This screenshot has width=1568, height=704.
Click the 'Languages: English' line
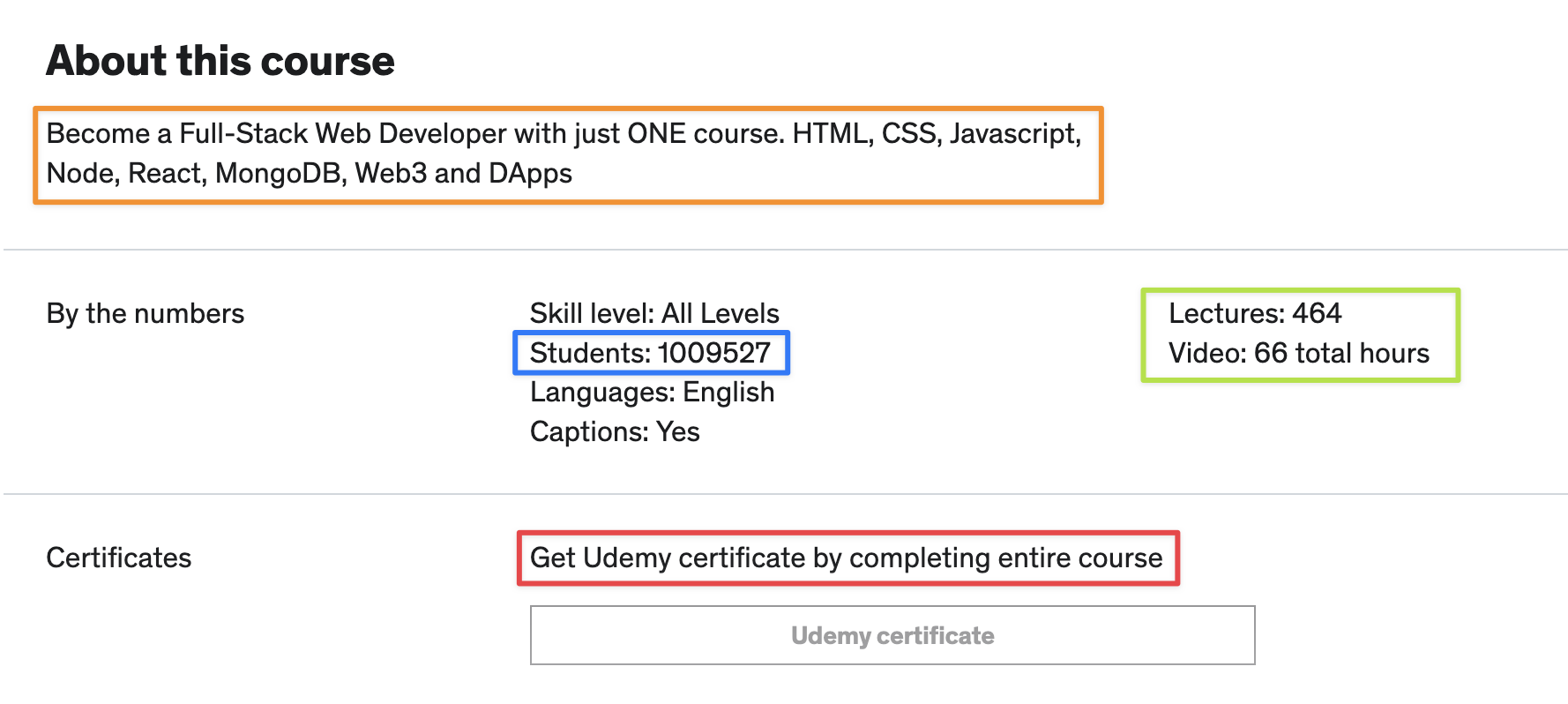[x=652, y=393]
